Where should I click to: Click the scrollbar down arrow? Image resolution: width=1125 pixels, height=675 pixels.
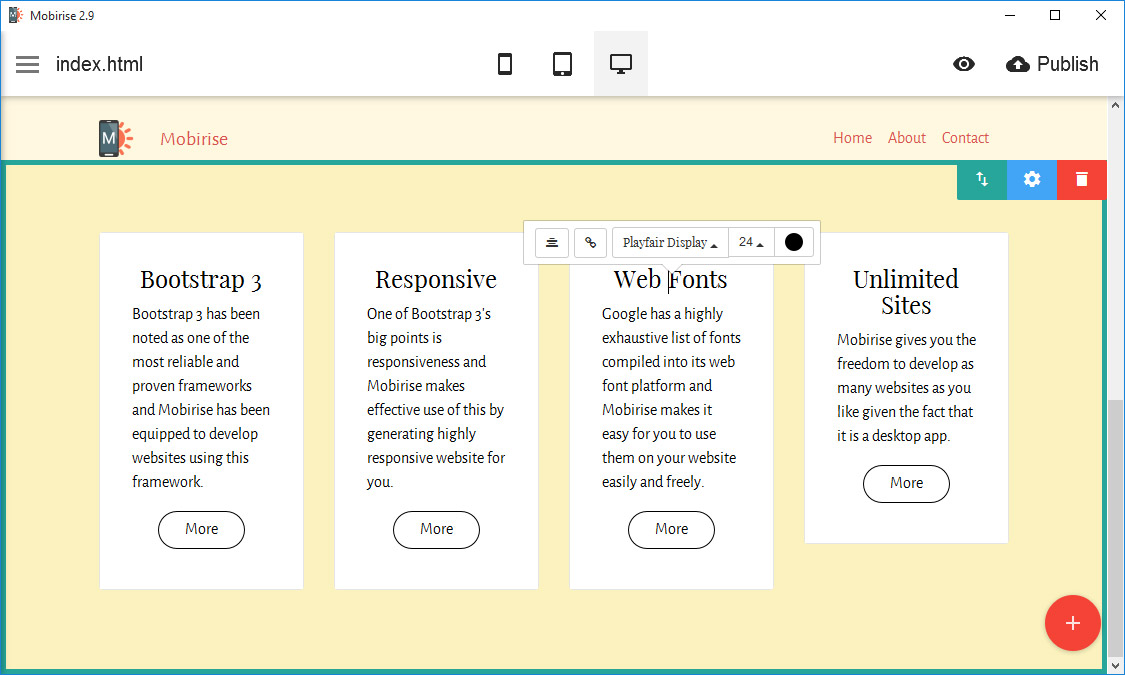click(x=1115, y=664)
